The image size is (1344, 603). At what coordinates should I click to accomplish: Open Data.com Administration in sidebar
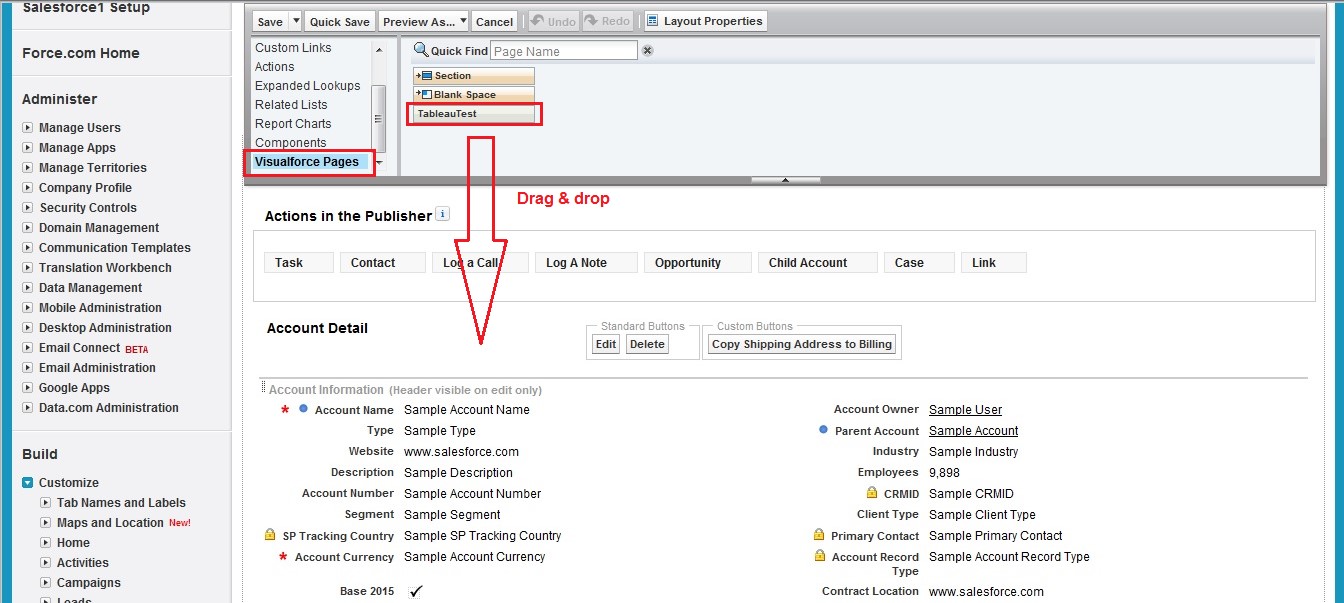tap(109, 408)
